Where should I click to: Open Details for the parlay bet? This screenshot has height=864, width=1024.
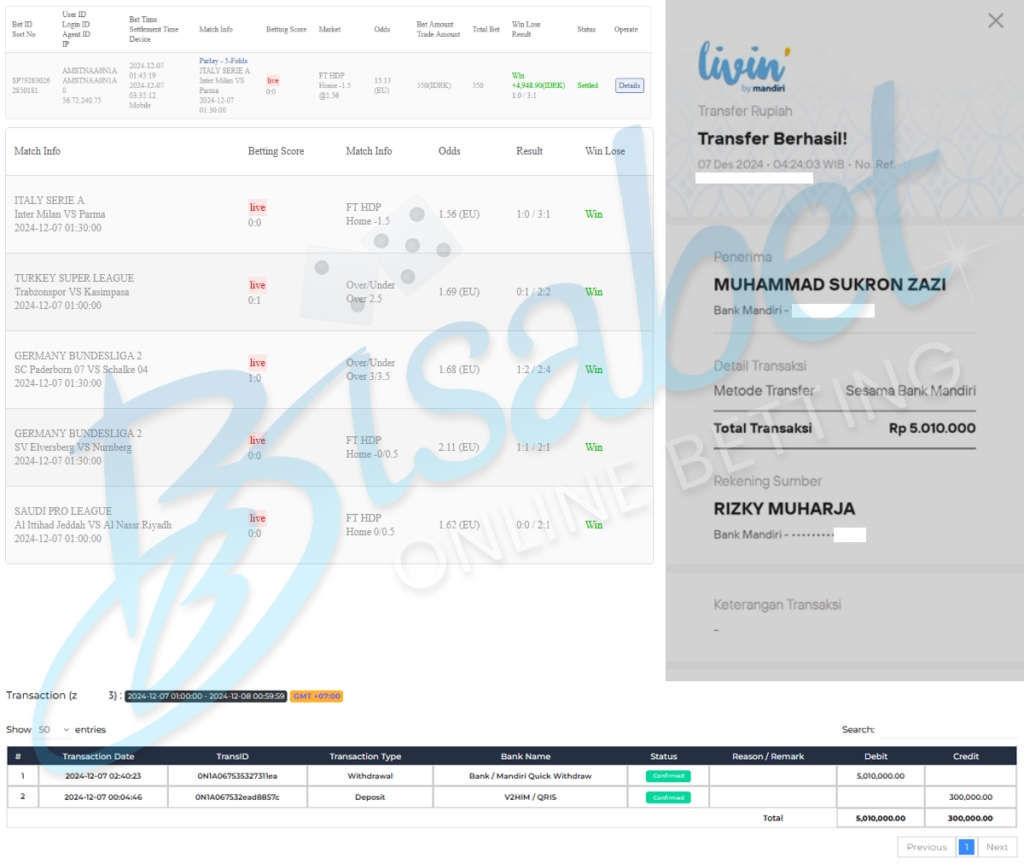click(x=629, y=86)
